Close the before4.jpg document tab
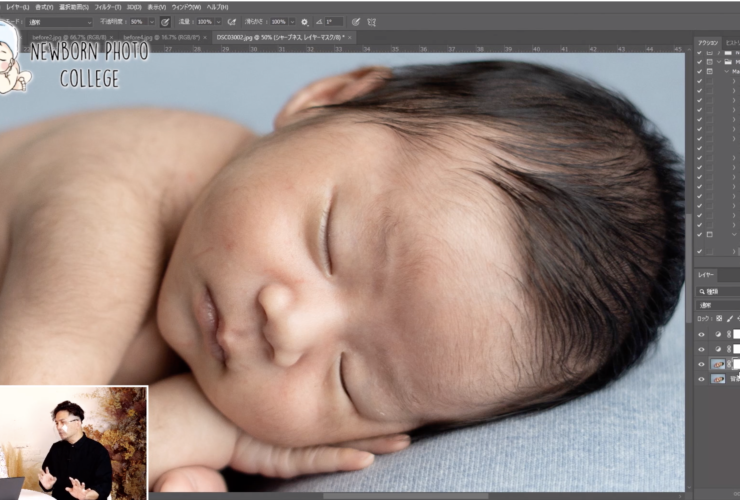The width and height of the screenshot is (740, 500). pyautogui.click(x=205, y=37)
